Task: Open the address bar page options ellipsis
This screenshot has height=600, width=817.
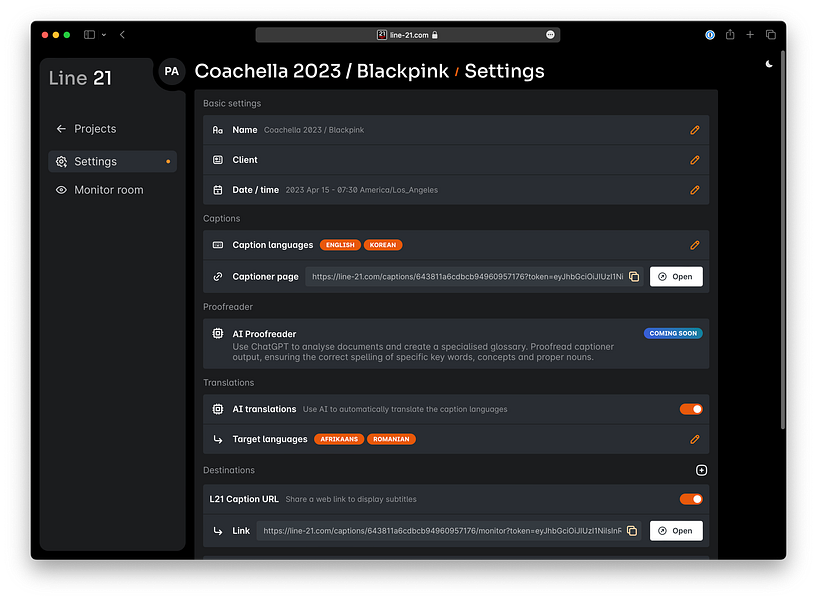Action: (550, 35)
